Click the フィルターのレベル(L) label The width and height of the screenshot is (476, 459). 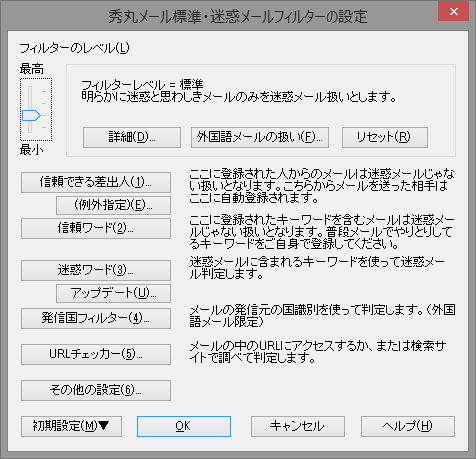pos(74,48)
